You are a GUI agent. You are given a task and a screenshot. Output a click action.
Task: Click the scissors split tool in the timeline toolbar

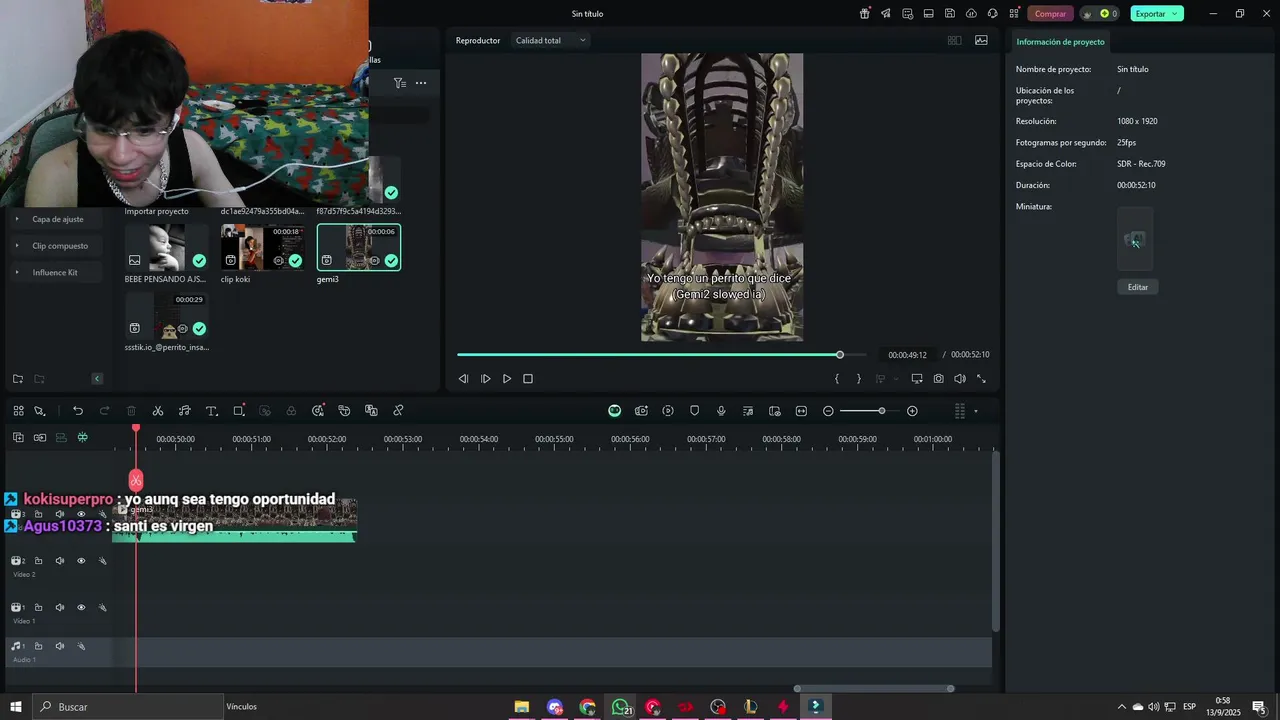(x=158, y=411)
